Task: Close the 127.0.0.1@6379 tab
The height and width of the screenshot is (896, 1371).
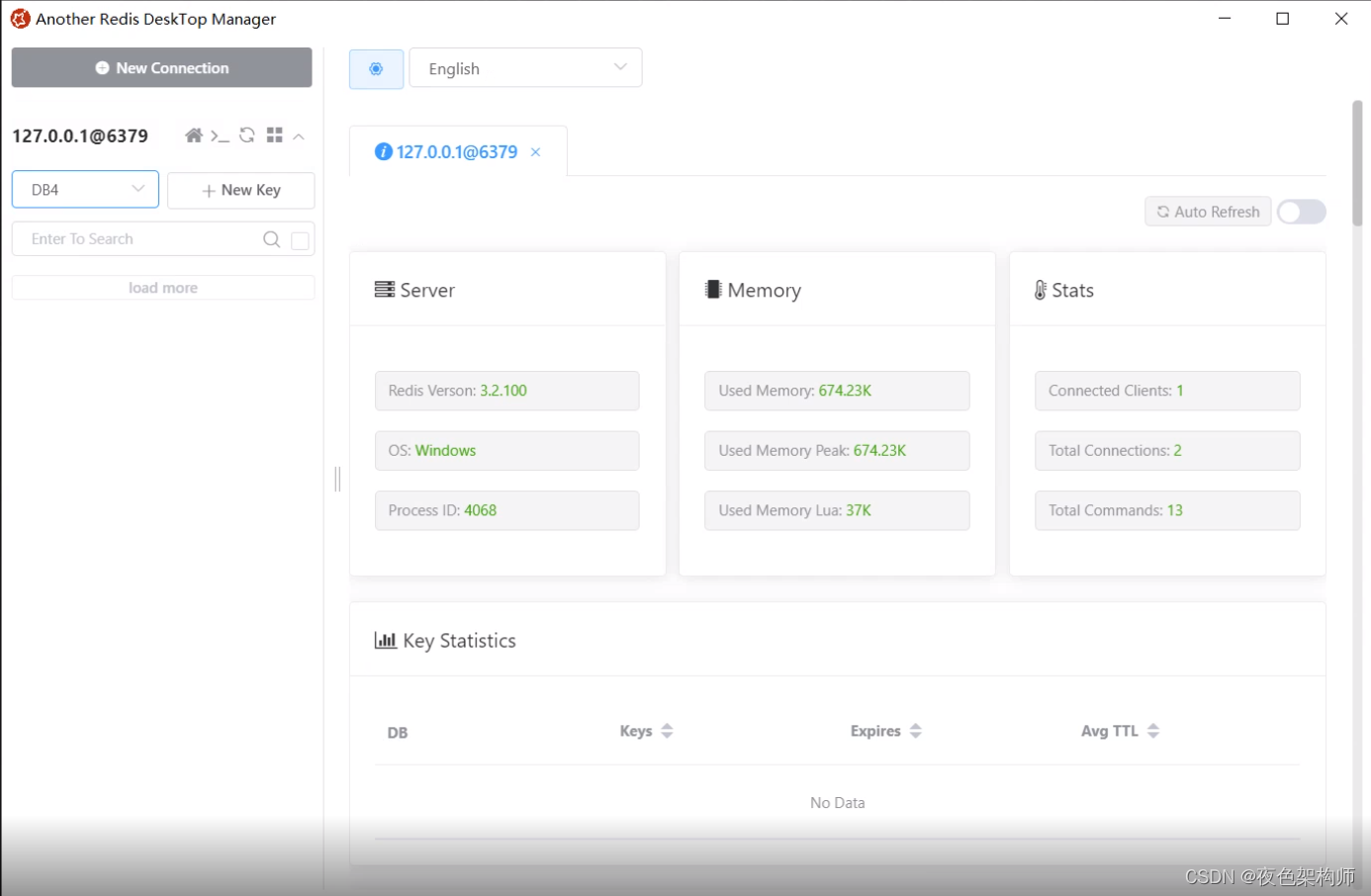Action: [535, 152]
